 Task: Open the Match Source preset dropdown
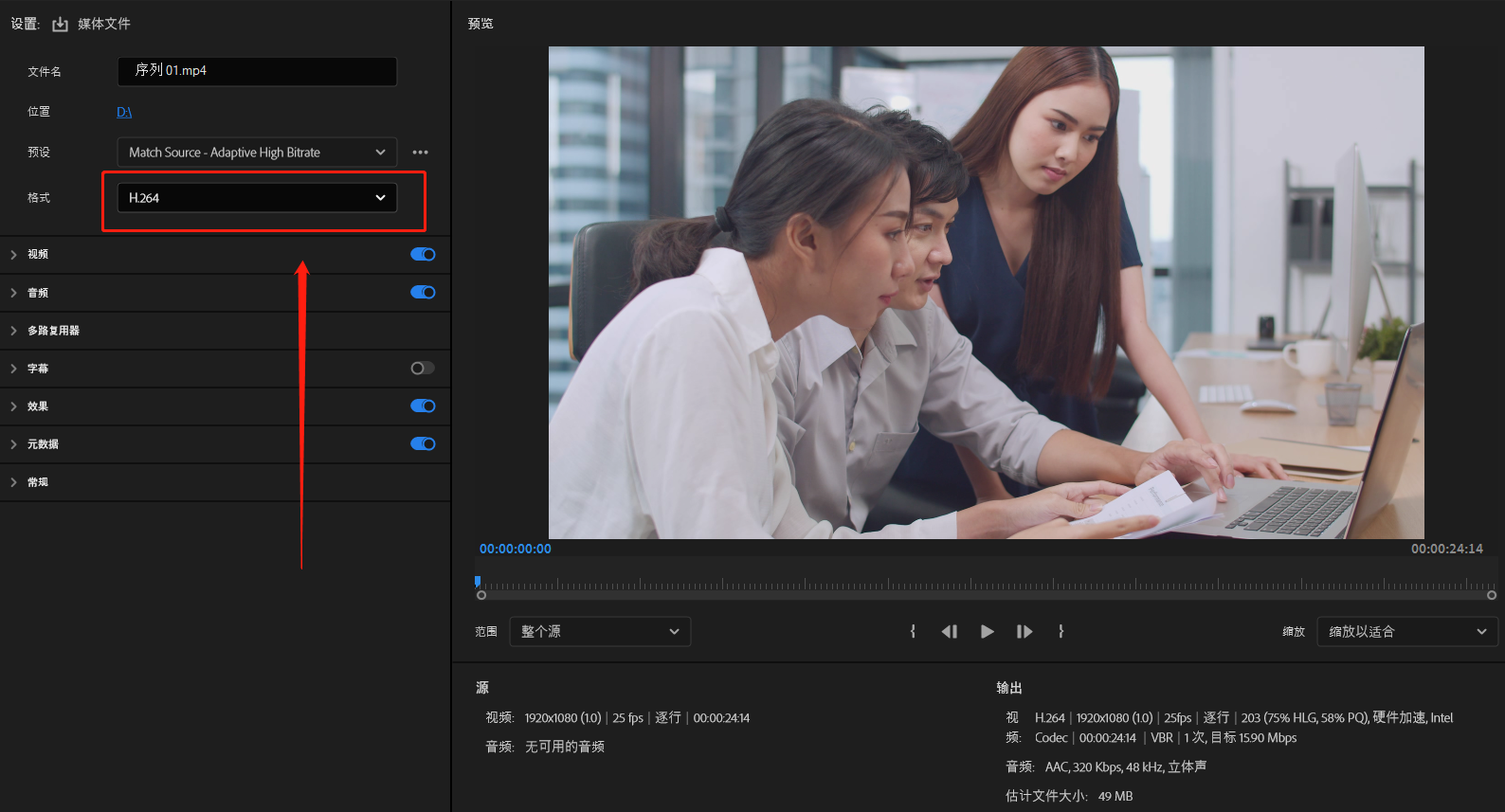coord(257,153)
